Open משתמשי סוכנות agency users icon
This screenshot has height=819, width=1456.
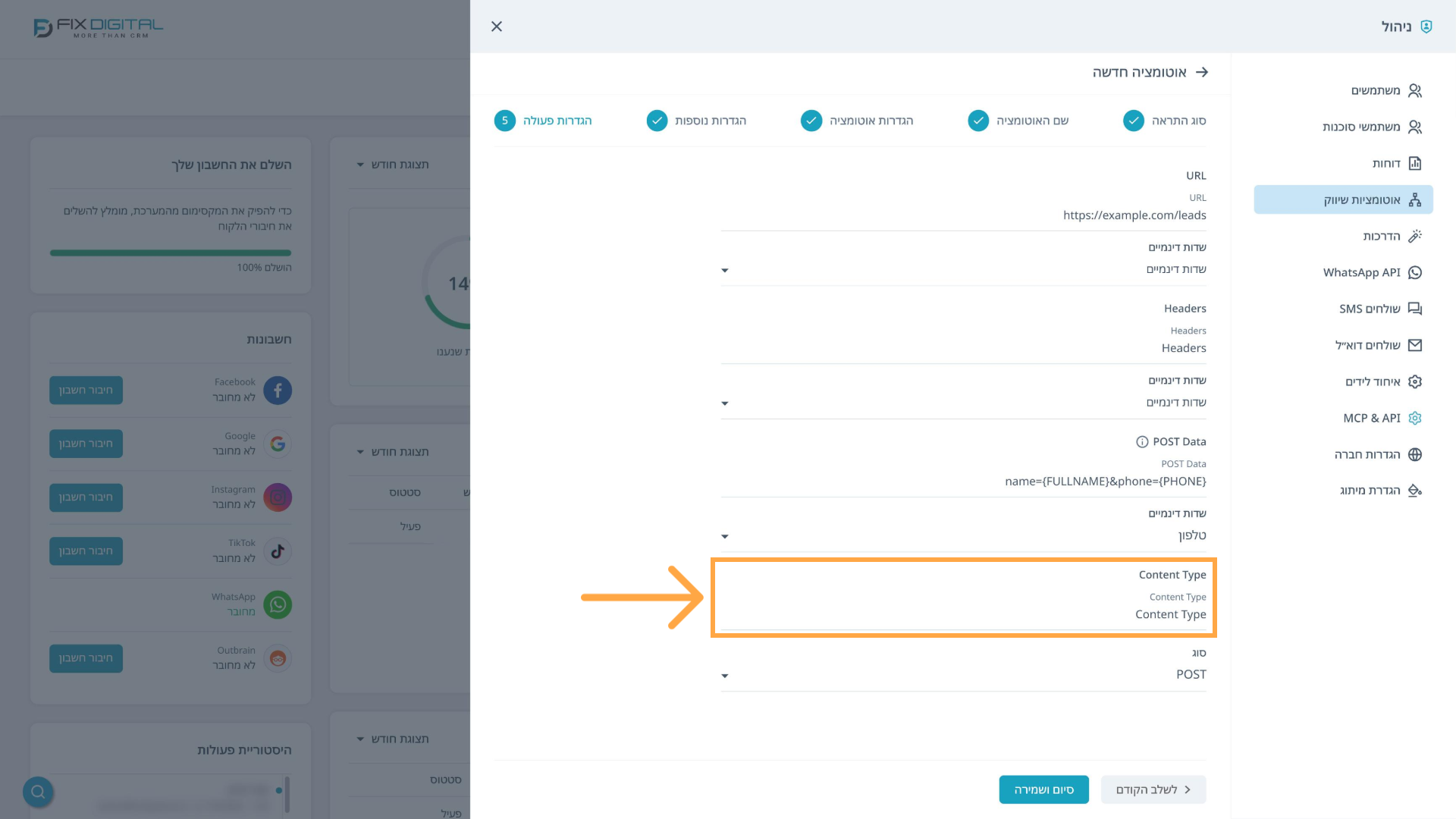coord(1414,127)
